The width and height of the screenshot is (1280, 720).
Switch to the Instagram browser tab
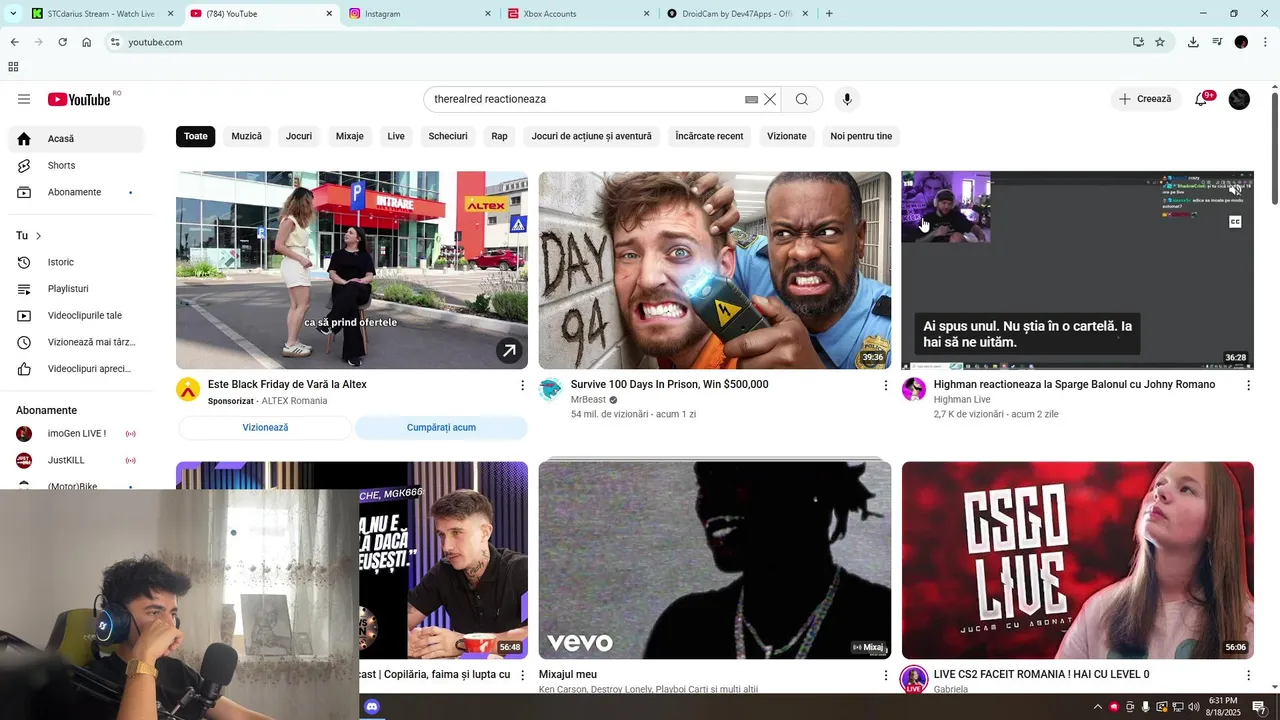coord(420,14)
